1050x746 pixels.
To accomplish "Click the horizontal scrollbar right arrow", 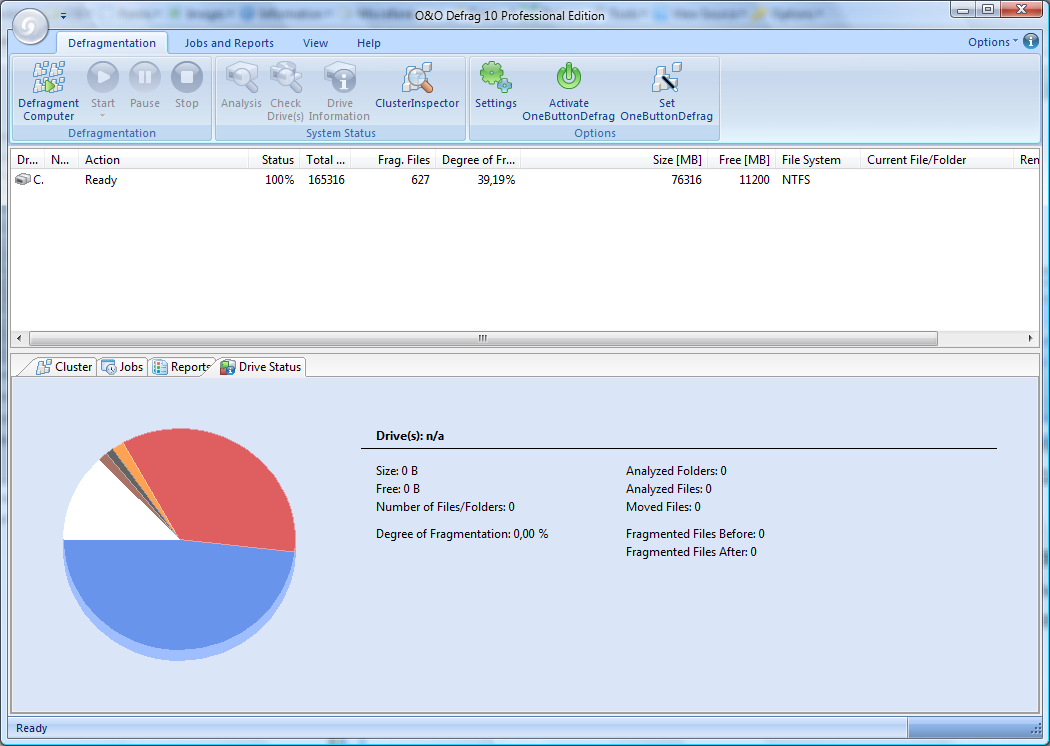I will coord(1031,338).
